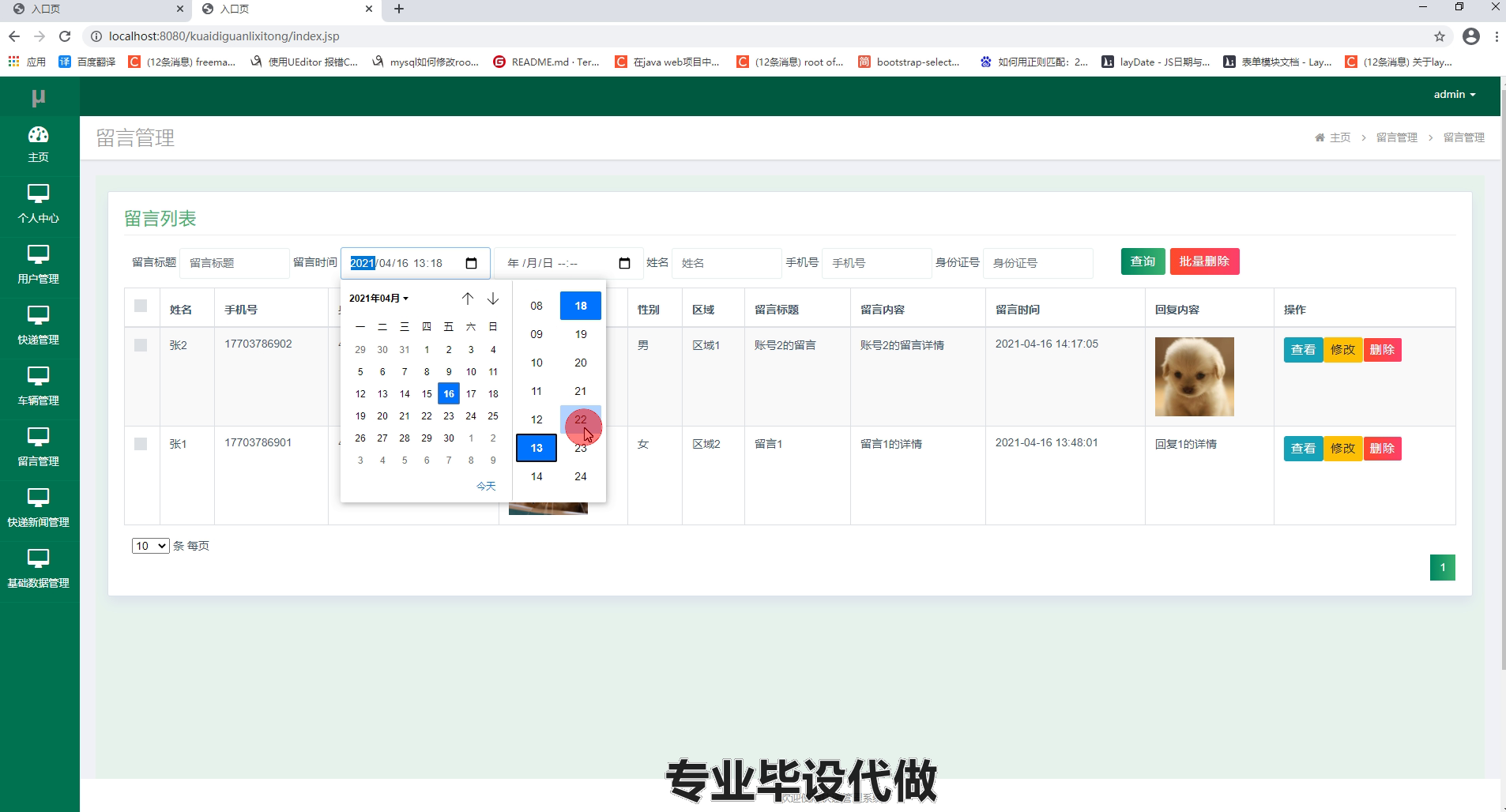Open 百度翻译 bookmark
This screenshot has width=1506, height=812.
tap(87, 62)
